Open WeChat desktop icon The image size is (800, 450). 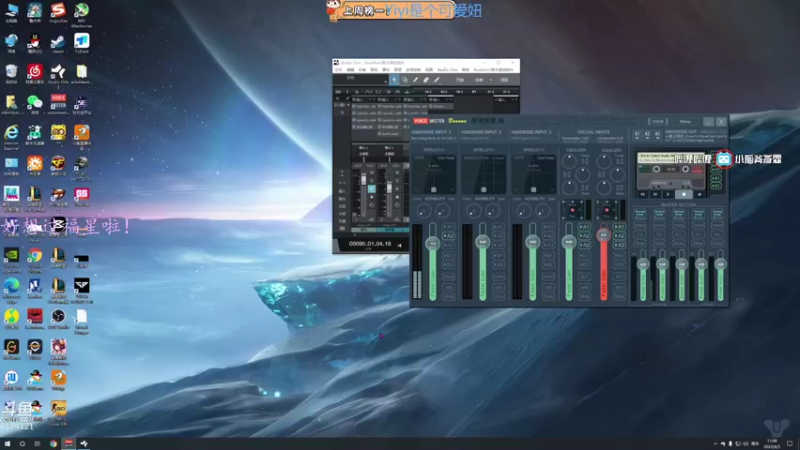coord(35,105)
